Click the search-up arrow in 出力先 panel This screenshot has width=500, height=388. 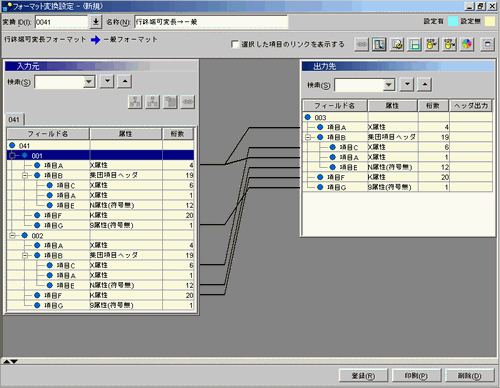coord(424,85)
